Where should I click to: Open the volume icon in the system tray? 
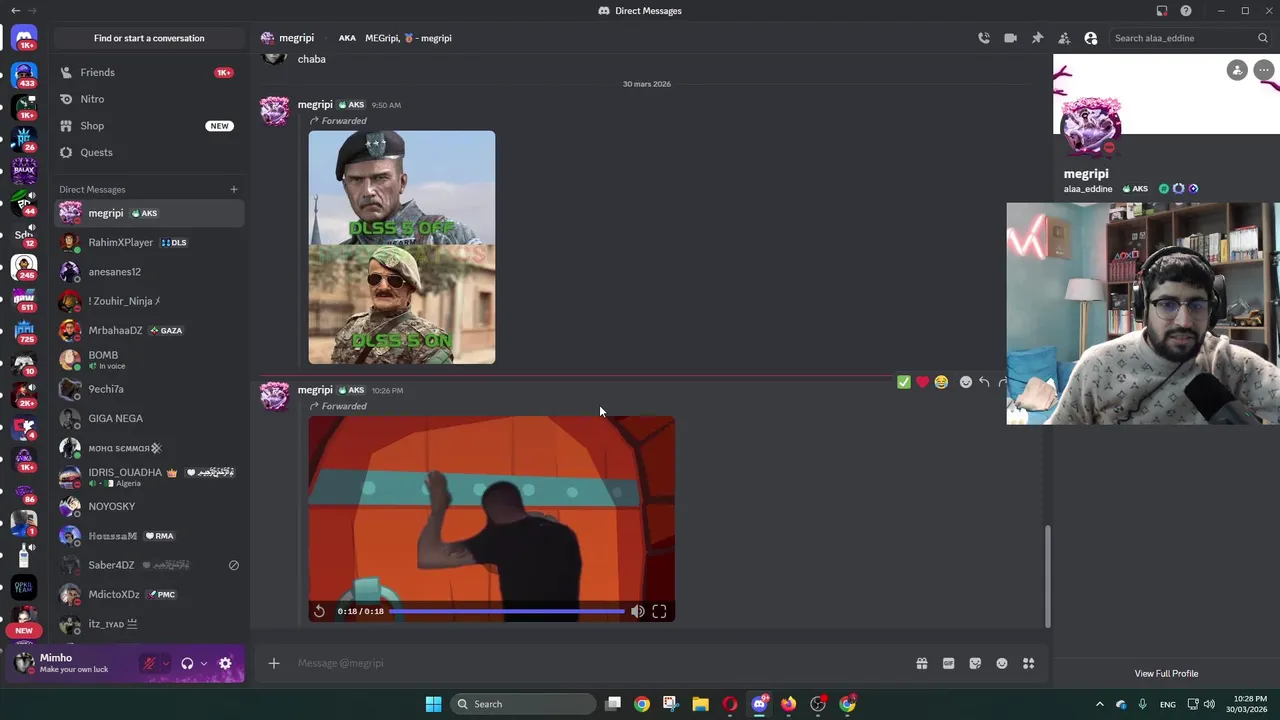(x=1209, y=704)
